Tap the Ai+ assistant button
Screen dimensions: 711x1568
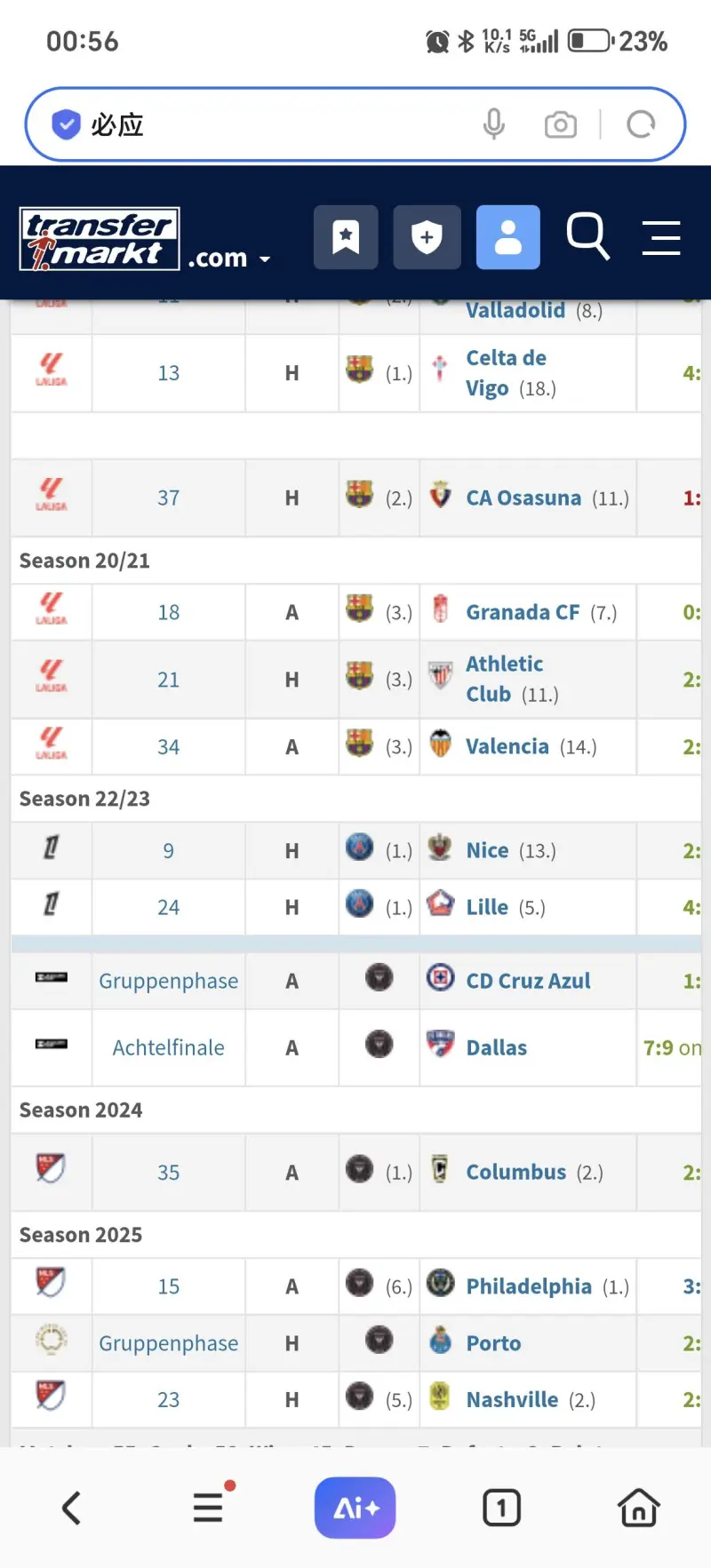(355, 1508)
